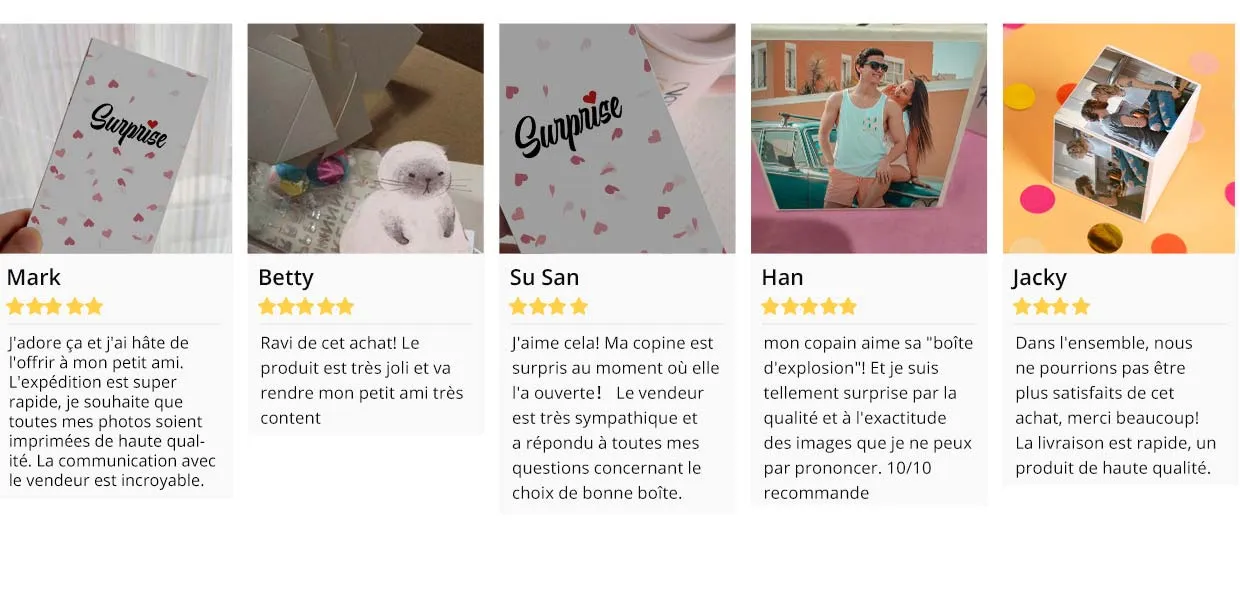Click Mark's review text about fast shipping

pyautogui.click(x=112, y=411)
